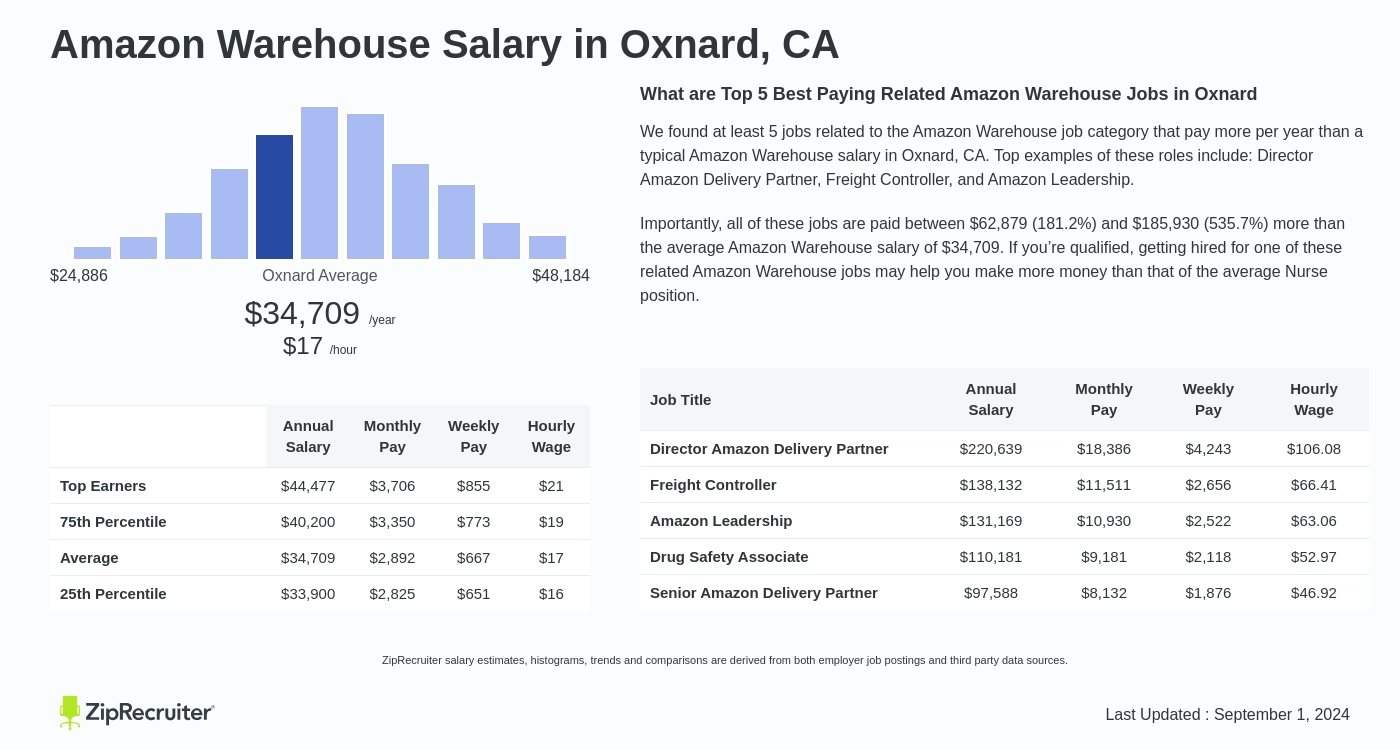
Task: Click Average weekly pay $667
Action: pyautogui.click(x=474, y=558)
